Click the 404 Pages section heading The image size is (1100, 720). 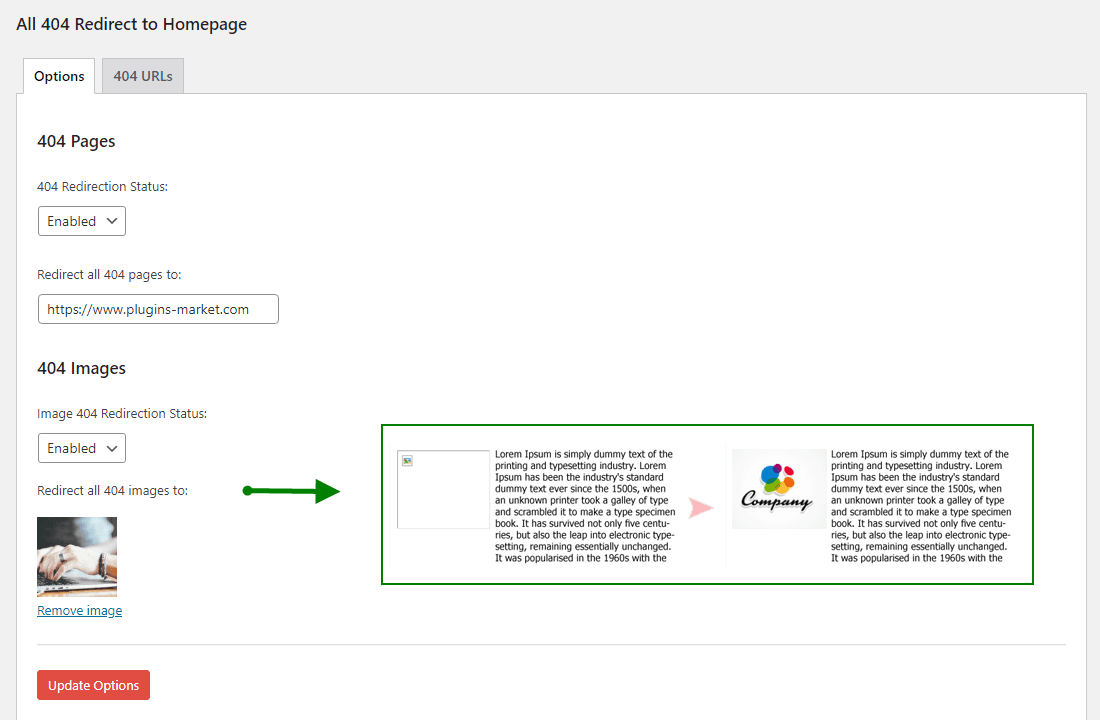pyautogui.click(x=76, y=141)
